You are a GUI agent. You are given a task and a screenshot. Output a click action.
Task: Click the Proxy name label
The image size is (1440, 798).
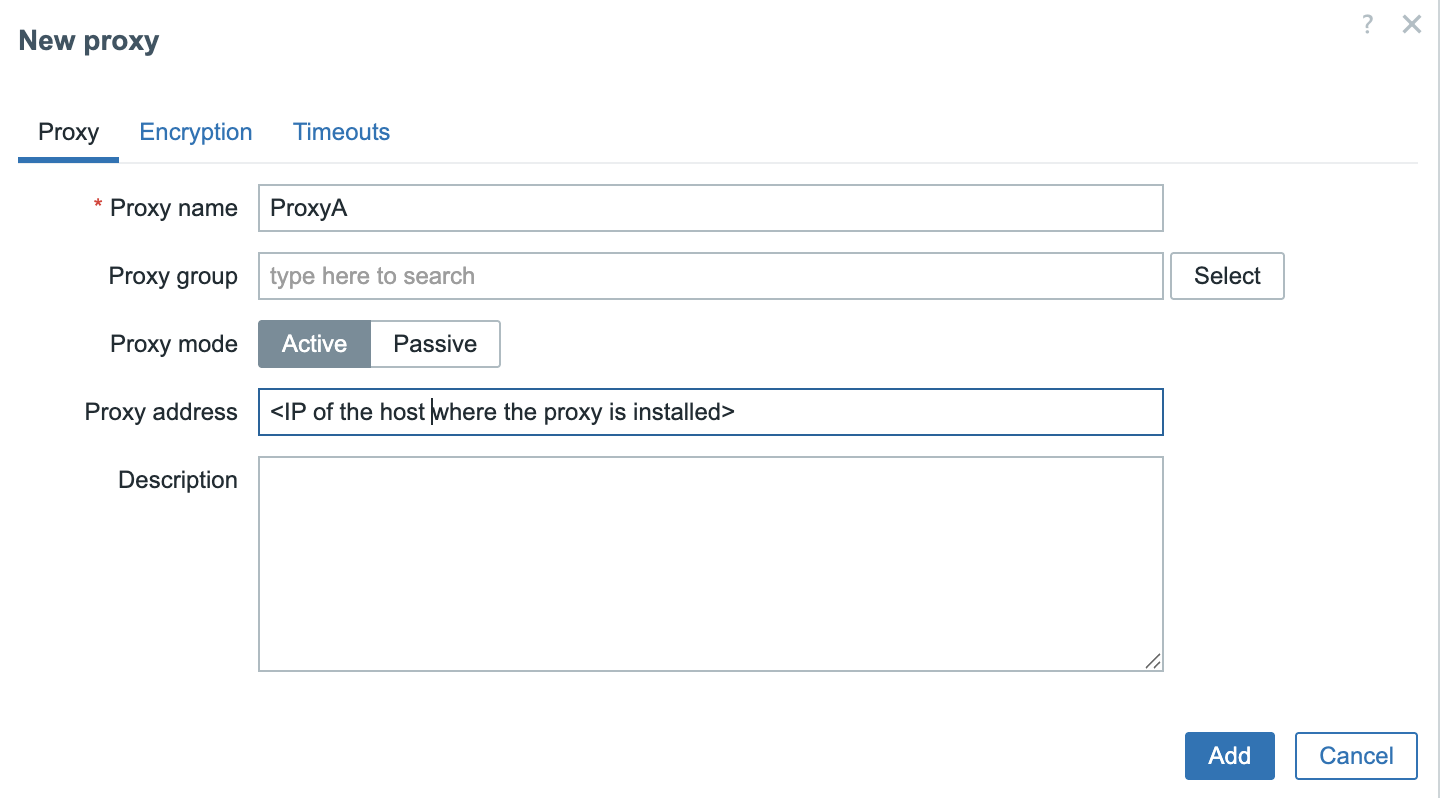point(173,208)
